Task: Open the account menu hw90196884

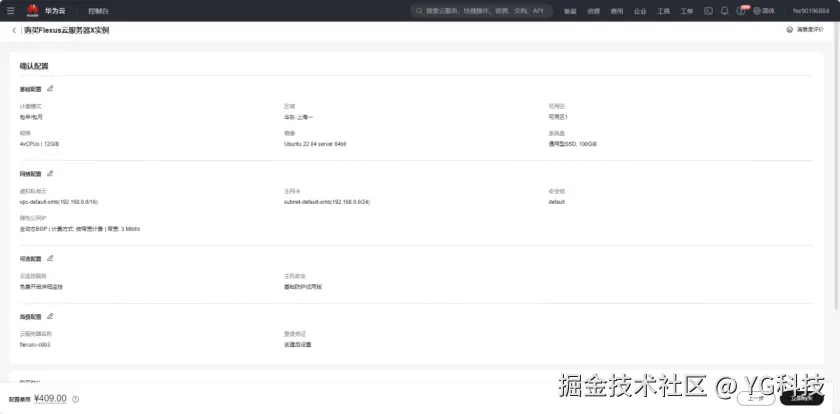Action: pyautogui.click(x=811, y=11)
